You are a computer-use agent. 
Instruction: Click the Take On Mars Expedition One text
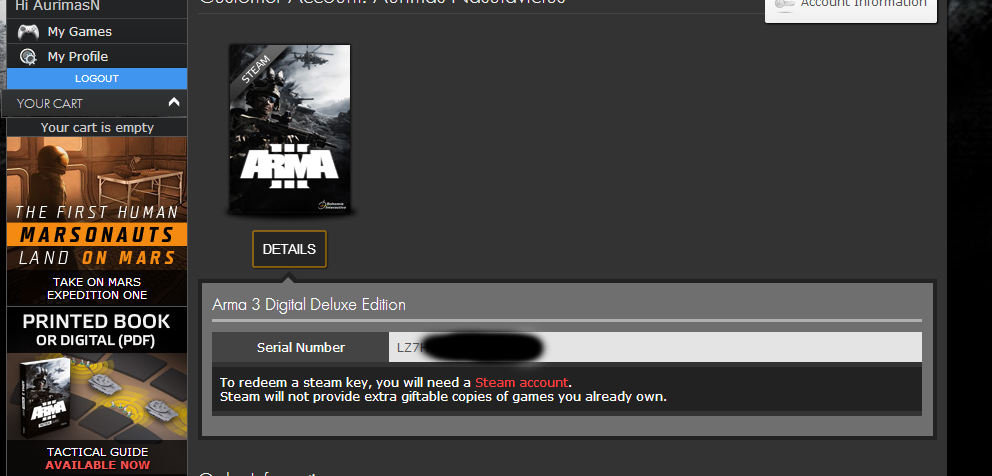tap(97, 289)
